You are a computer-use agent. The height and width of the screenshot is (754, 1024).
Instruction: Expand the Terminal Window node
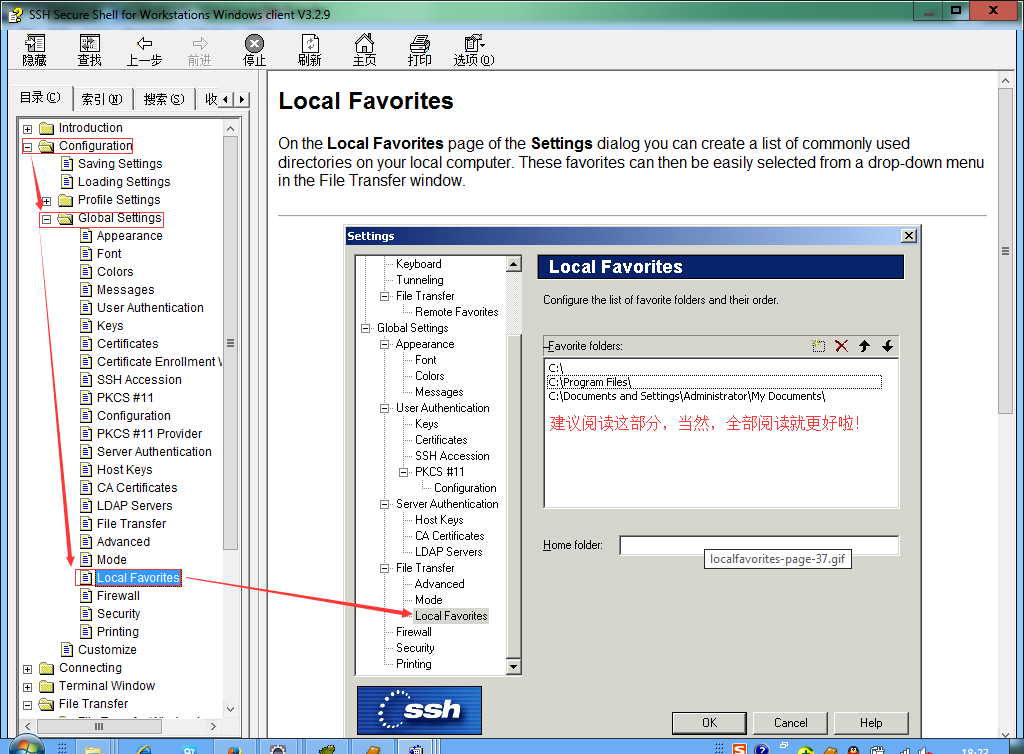point(27,687)
